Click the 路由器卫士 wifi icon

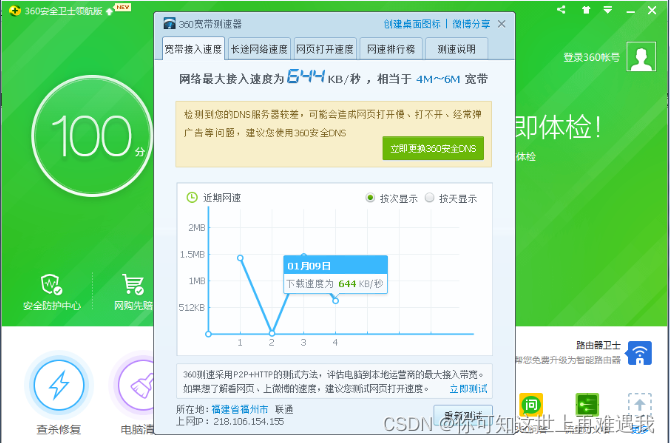640,353
